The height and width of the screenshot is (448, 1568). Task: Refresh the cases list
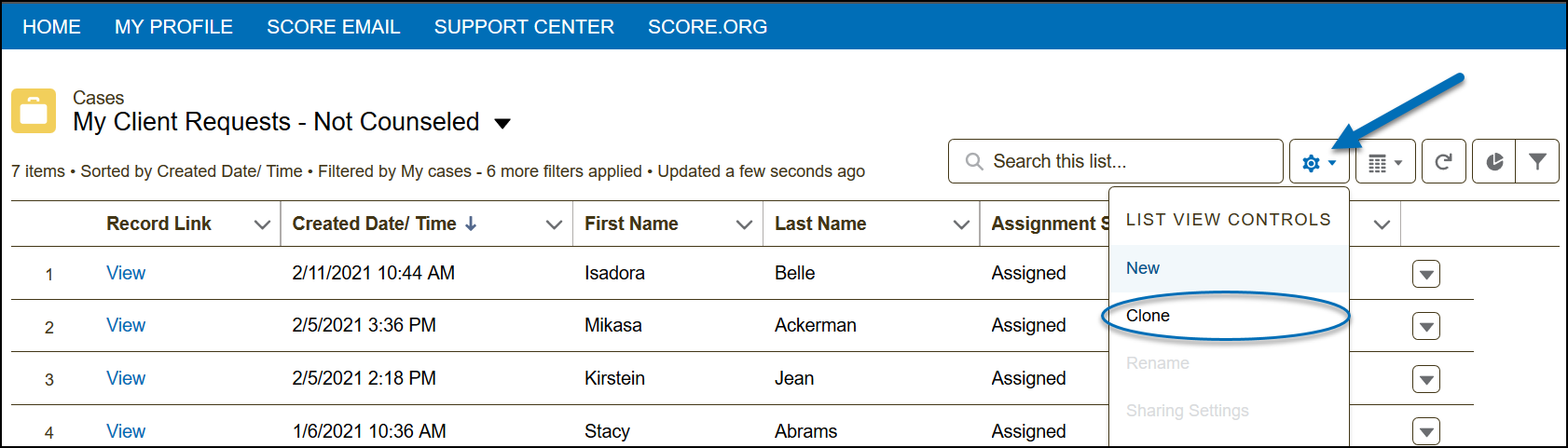click(x=1443, y=162)
